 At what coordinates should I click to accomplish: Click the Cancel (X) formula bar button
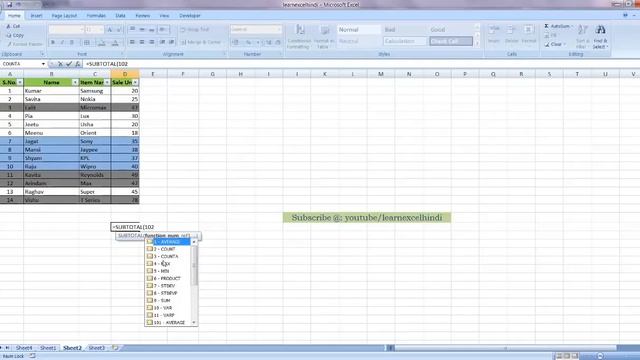tap(60, 64)
